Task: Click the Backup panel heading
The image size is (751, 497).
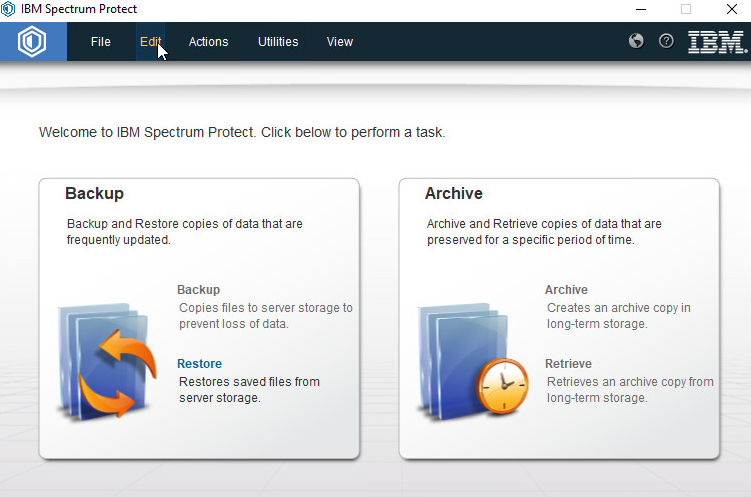Action: (94, 194)
